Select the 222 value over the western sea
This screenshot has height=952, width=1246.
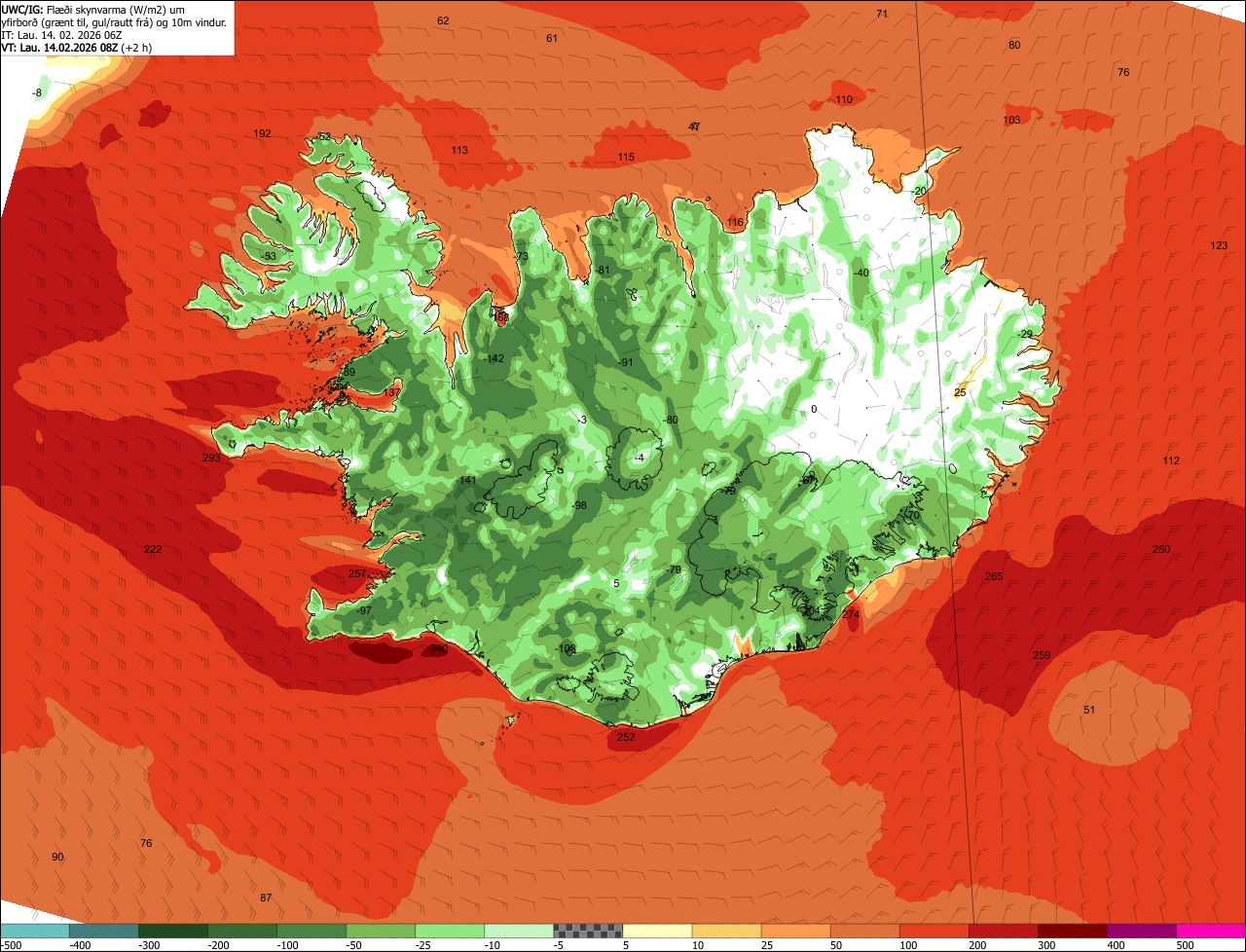click(153, 549)
